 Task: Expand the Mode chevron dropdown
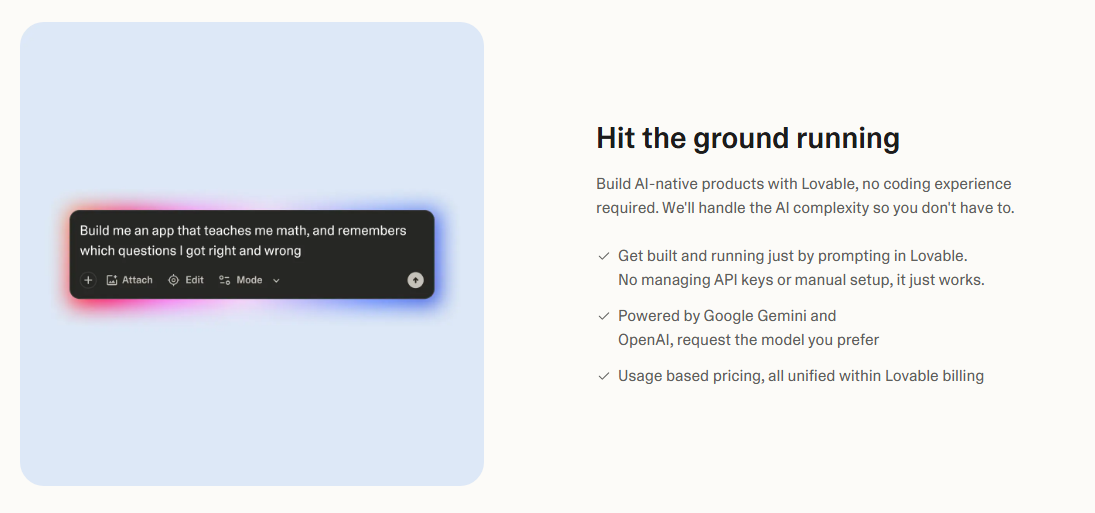pos(276,281)
